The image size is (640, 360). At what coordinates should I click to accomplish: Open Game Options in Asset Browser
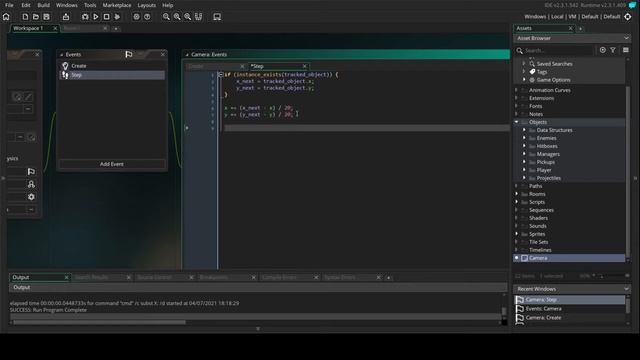pyautogui.click(x=553, y=80)
